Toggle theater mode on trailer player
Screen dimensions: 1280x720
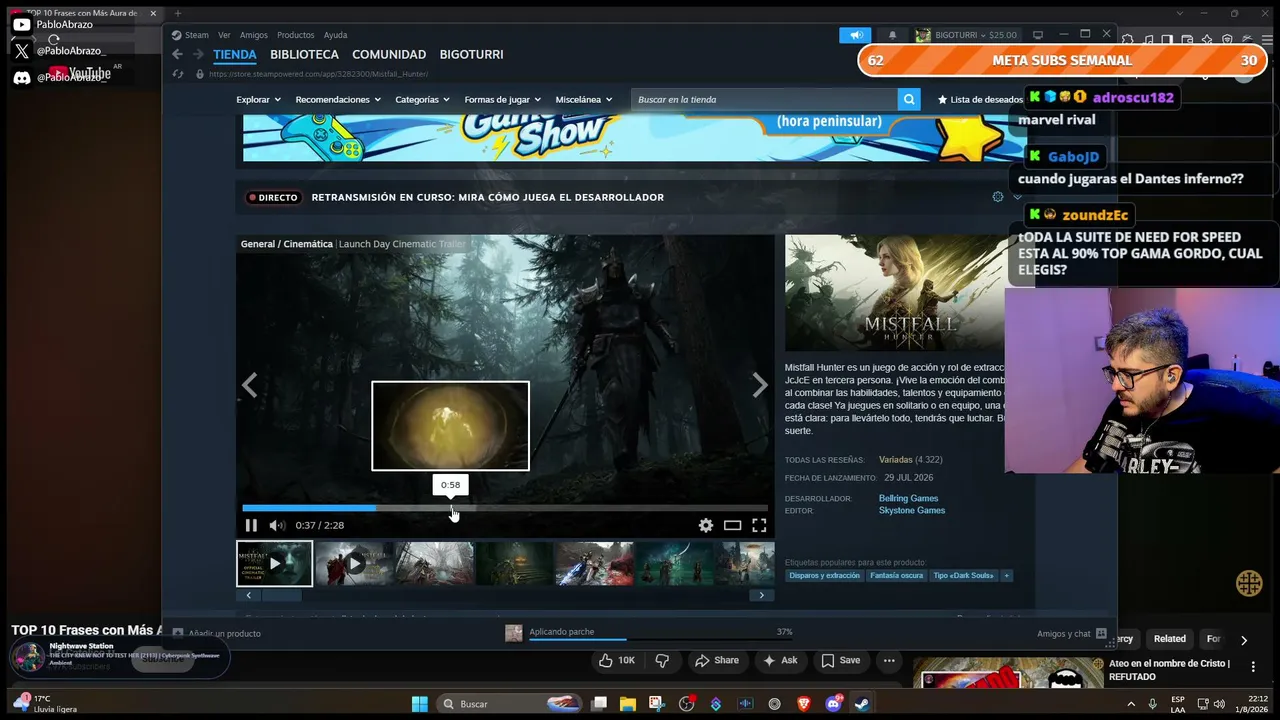pyautogui.click(x=733, y=525)
